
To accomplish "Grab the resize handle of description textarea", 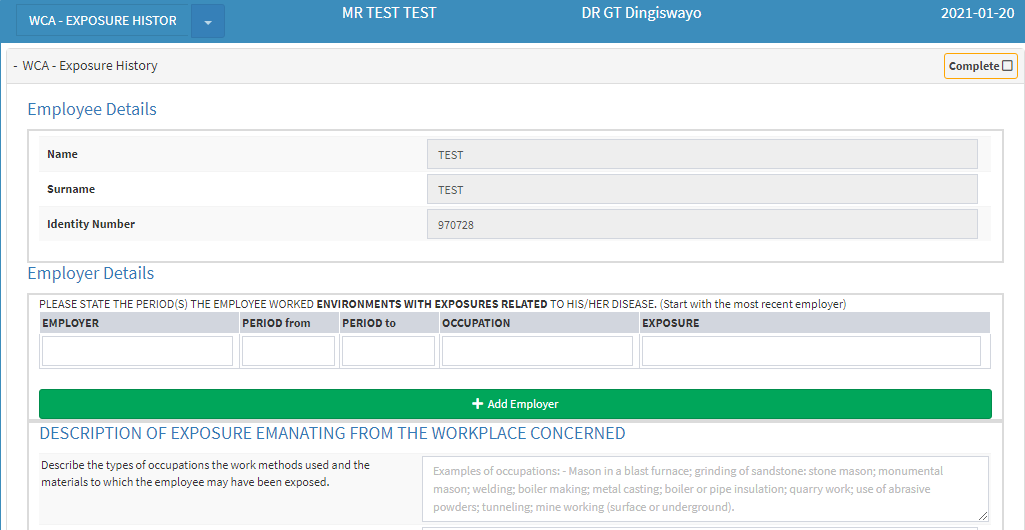I will [983, 516].
